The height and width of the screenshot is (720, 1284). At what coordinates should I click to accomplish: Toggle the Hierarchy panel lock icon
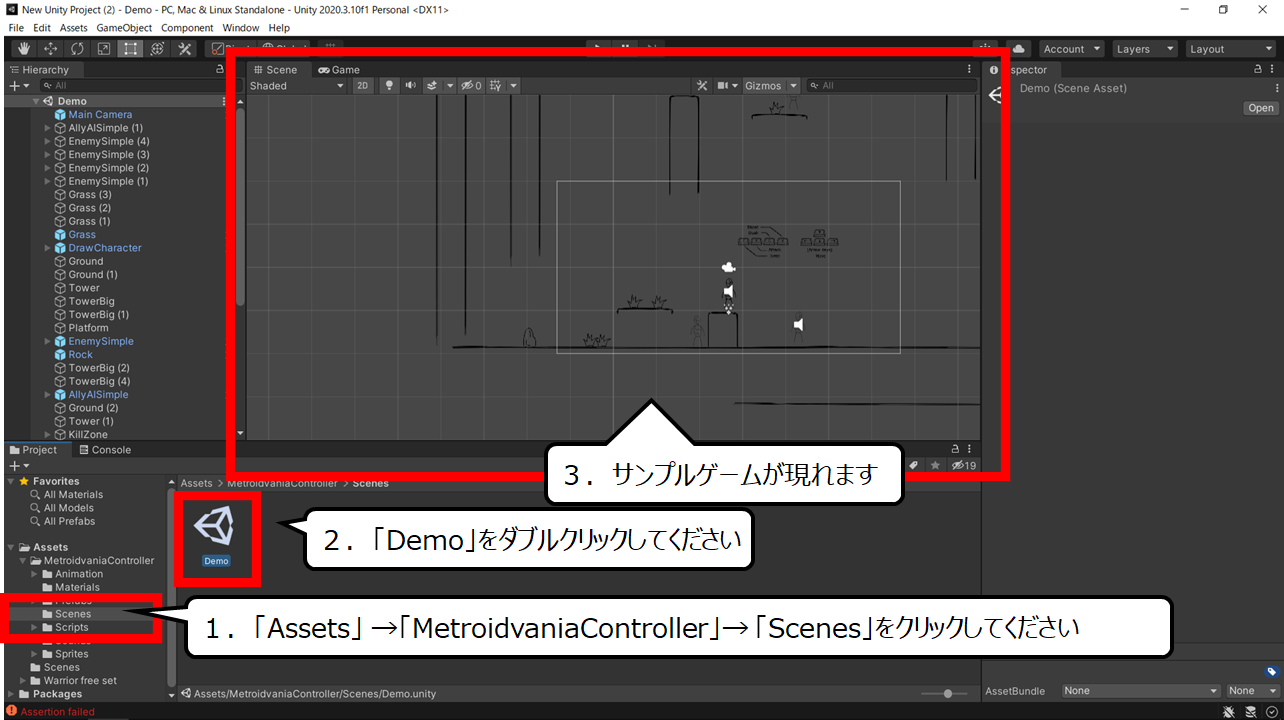pyautogui.click(x=220, y=70)
